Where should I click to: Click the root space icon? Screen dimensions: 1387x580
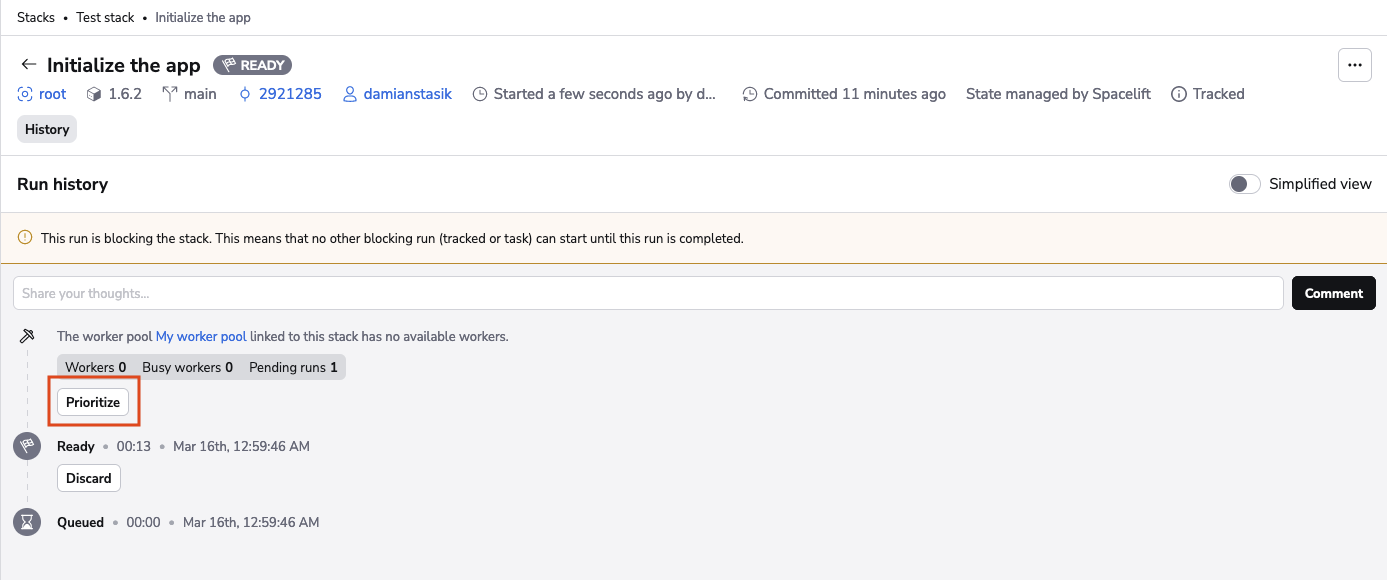tap(25, 94)
